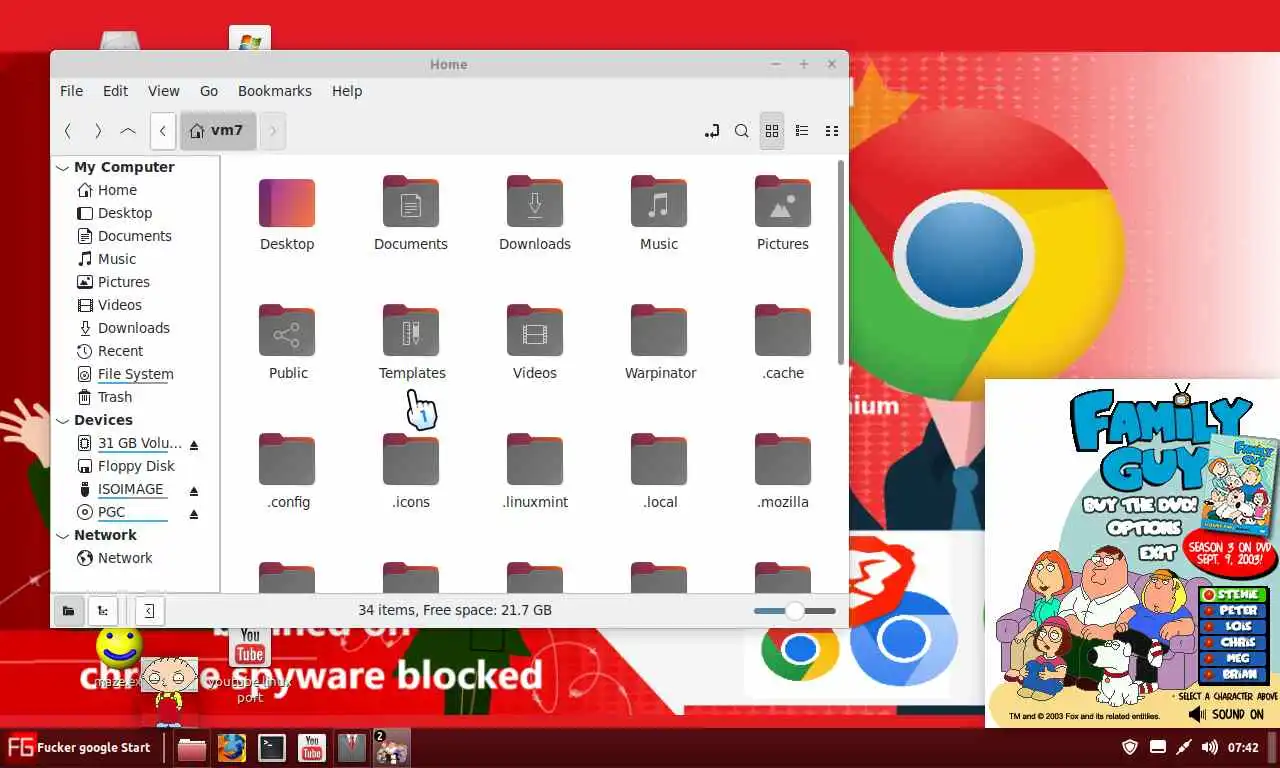Open search in the file manager
1280x768 pixels.
(742, 131)
